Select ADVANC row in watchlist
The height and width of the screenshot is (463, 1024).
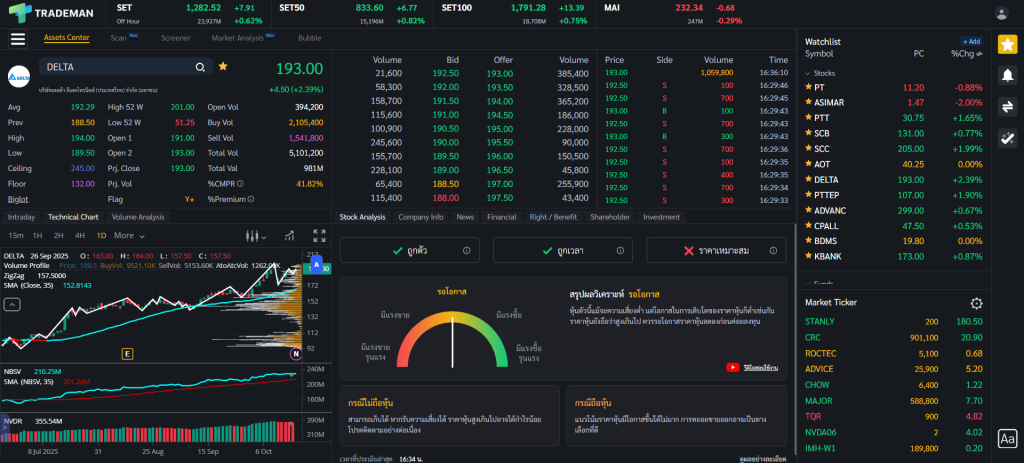point(893,210)
